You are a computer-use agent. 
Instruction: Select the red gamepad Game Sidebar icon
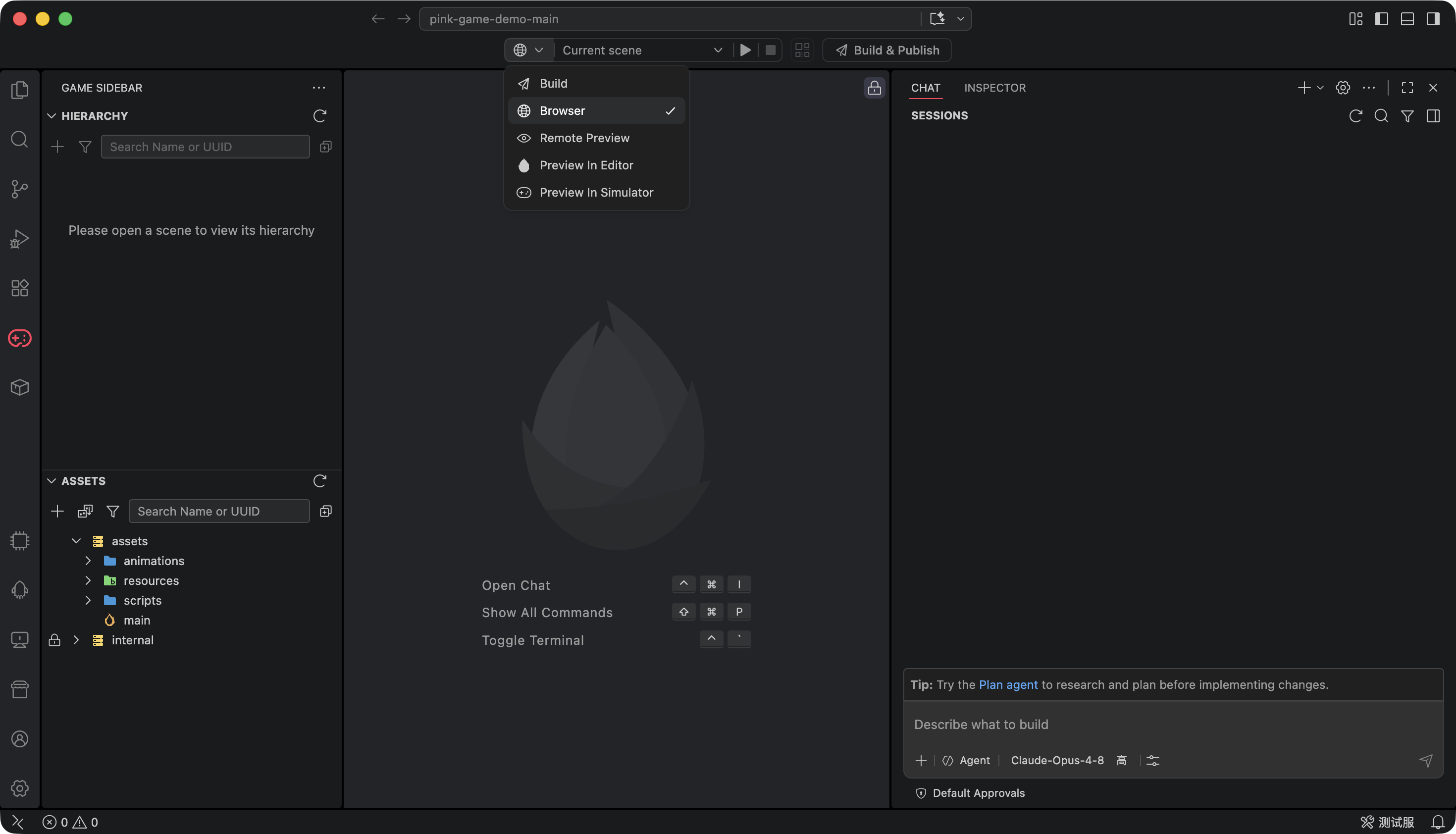tap(19, 338)
